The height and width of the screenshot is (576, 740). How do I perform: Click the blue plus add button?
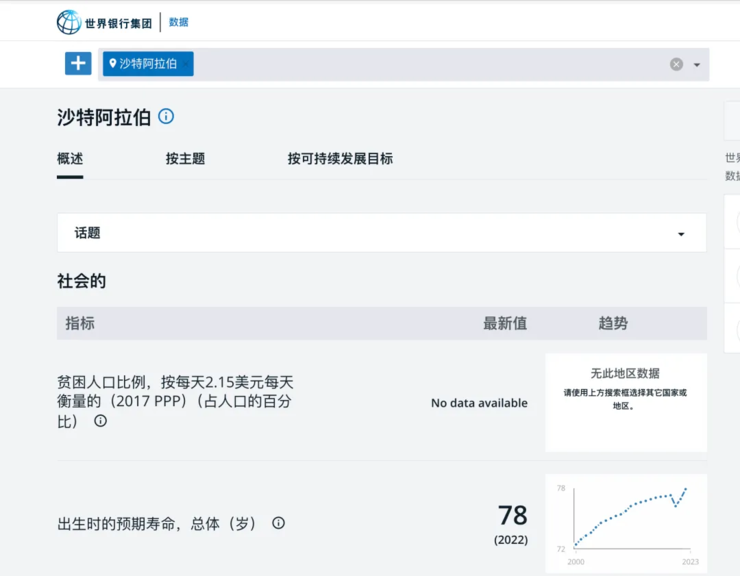(x=78, y=63)
